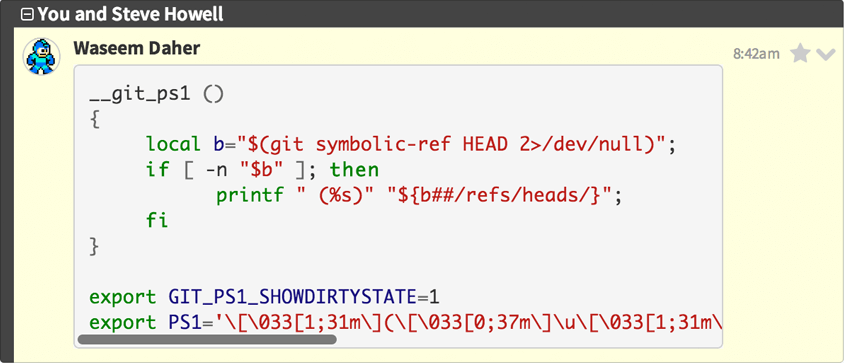Click the if [ -n "$b" ] line
The width and height of the screenshot is (844, 363).
[x=263, y=170]
